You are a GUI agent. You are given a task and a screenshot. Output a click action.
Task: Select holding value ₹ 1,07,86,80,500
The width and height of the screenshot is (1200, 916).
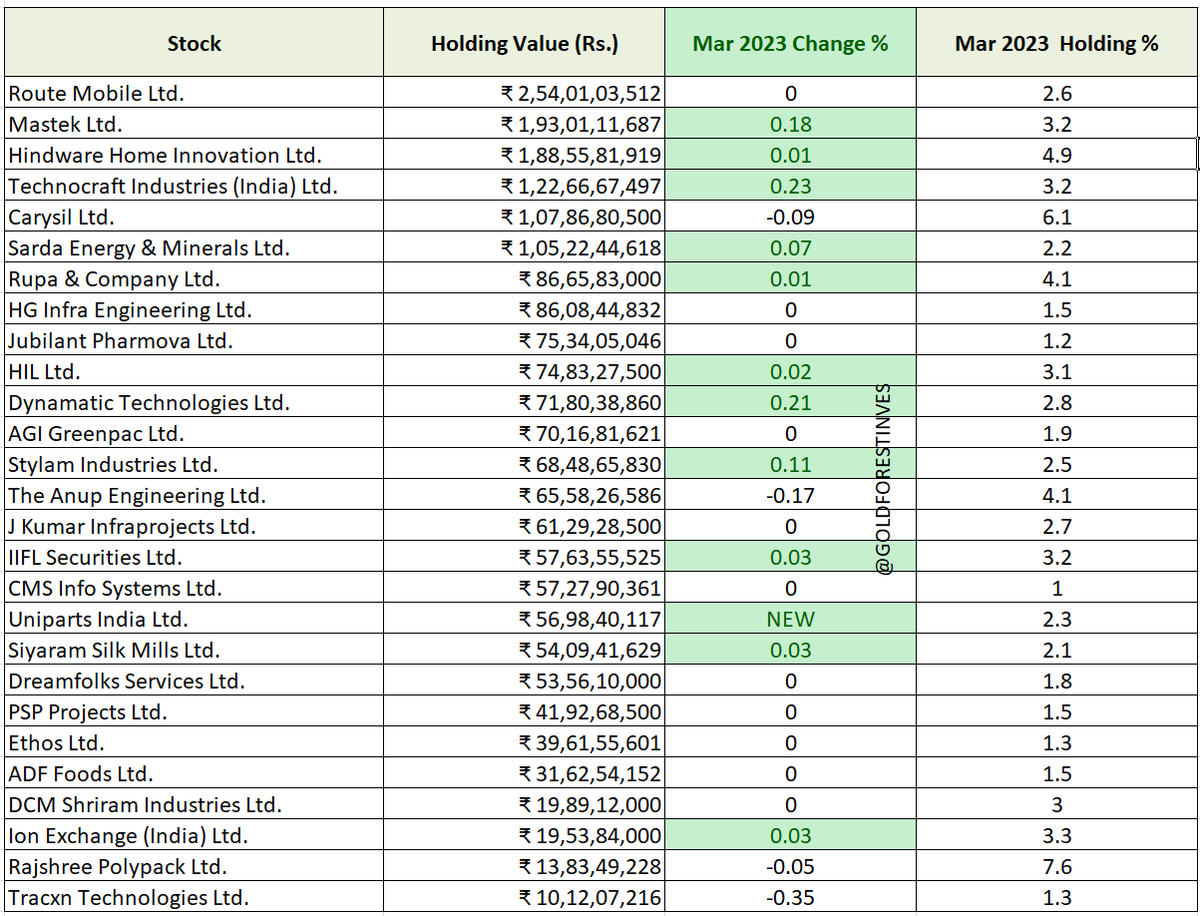coord(524,218)
